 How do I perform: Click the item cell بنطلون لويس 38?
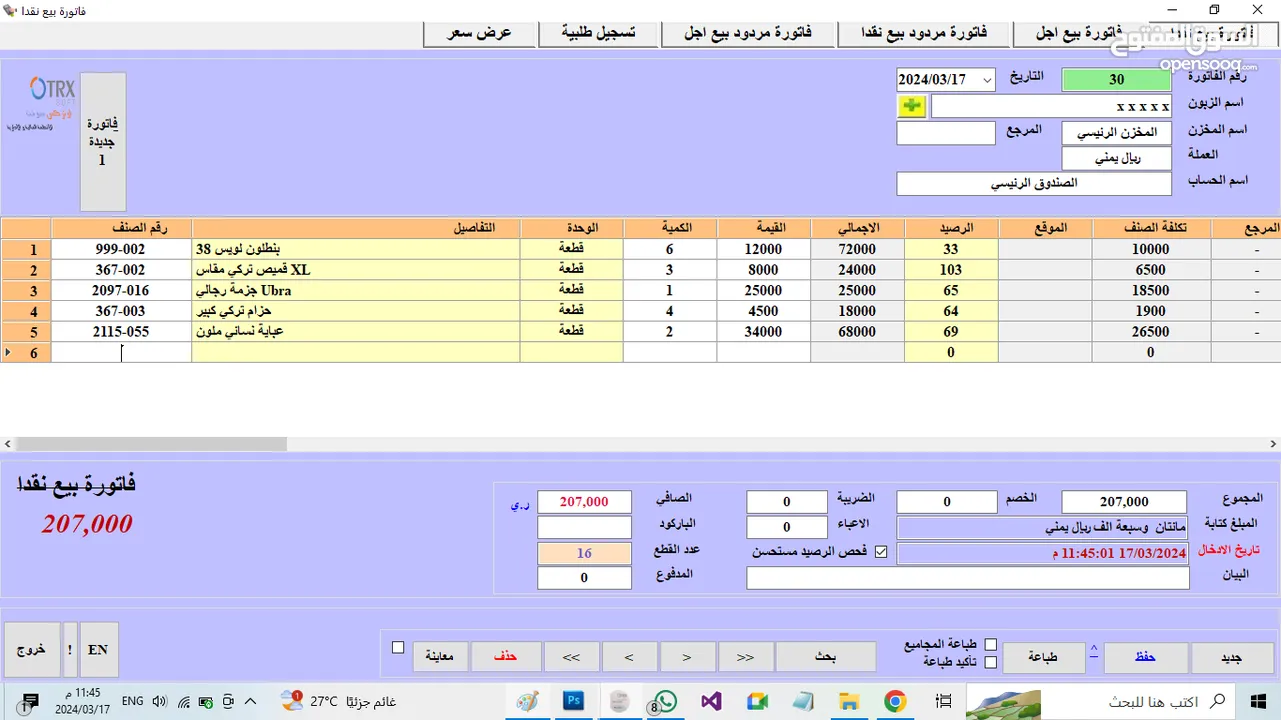click(356, 249)
